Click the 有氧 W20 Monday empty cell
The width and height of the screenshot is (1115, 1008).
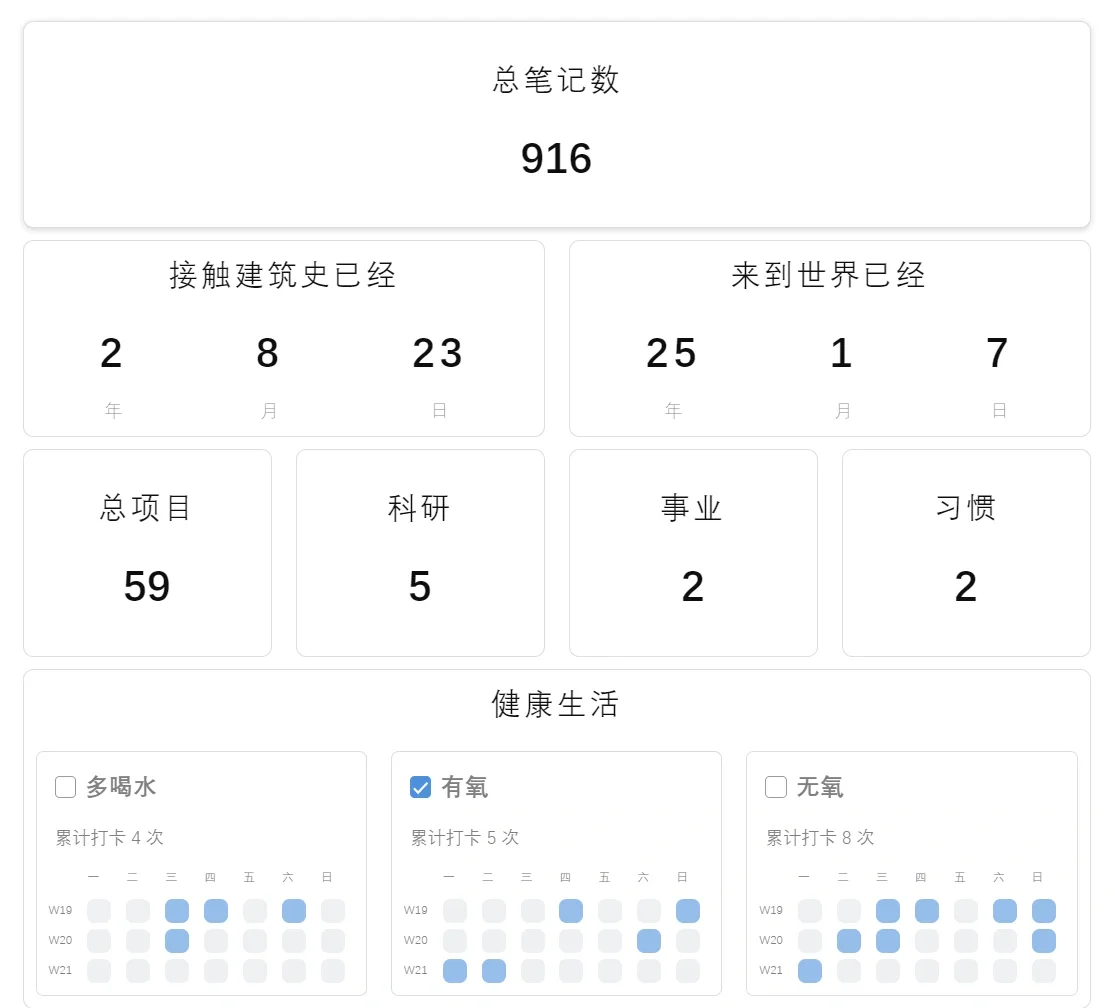[x=455, y=940]
